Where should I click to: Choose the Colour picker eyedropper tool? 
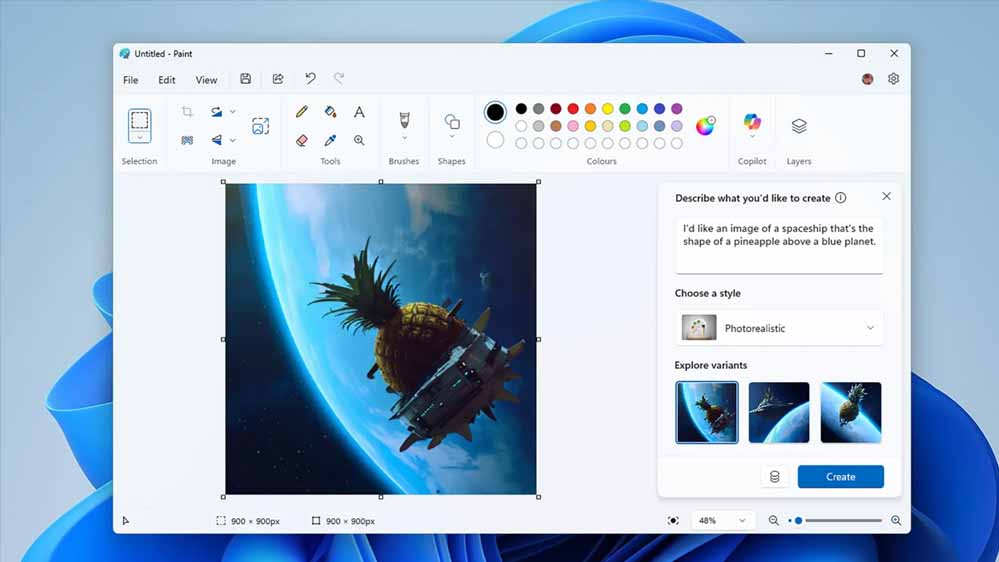(330, 141)
